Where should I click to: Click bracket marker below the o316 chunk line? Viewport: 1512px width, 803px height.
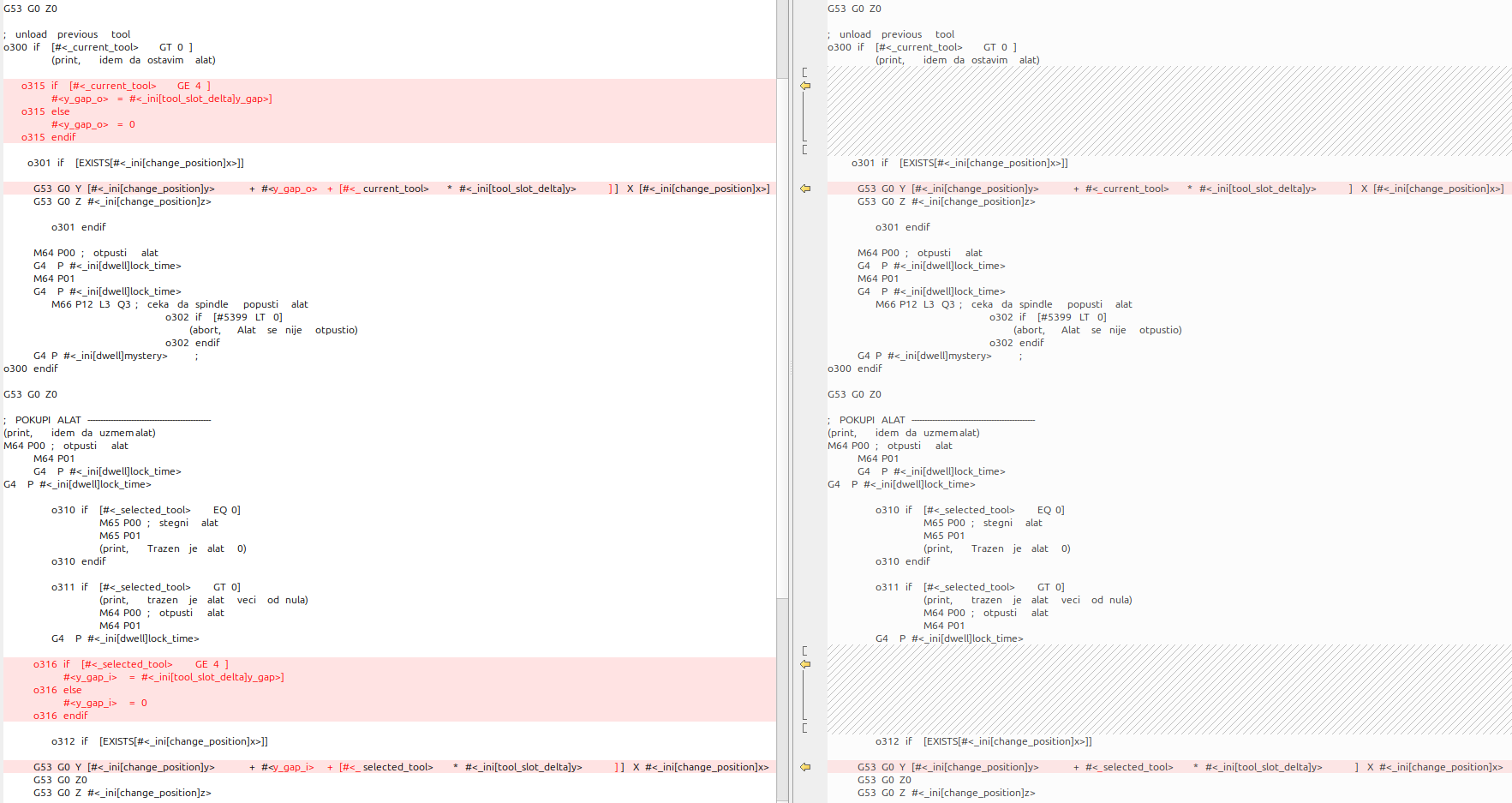pyautogui.click(x=804, y=728)
